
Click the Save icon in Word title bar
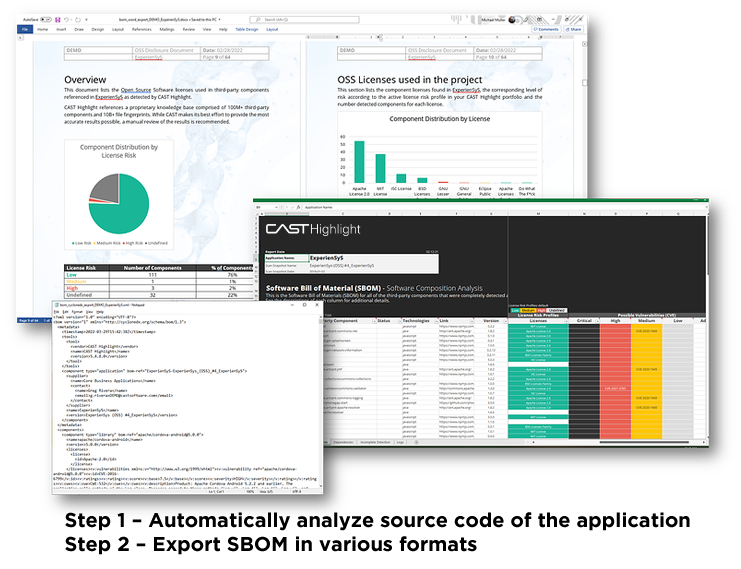57,18
